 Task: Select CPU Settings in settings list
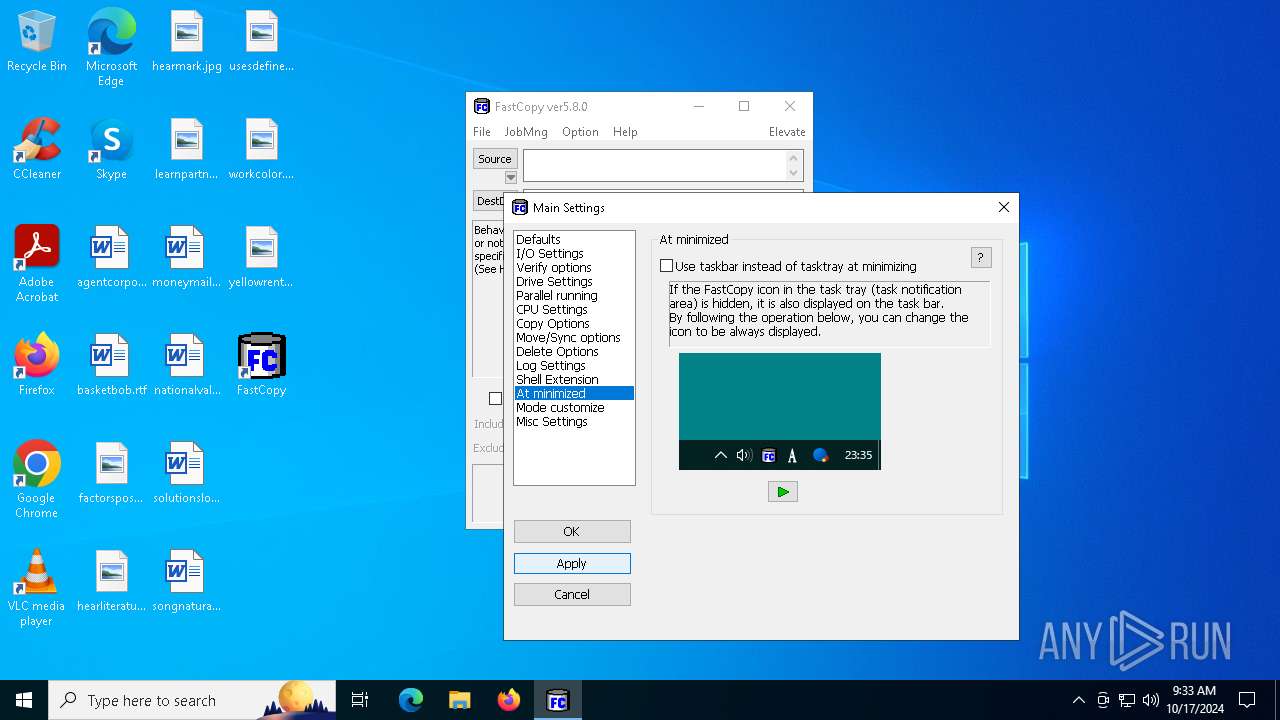click(574, 309)
